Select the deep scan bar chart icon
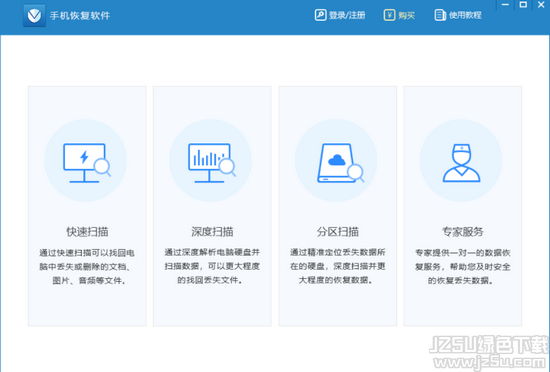 (212, 163)
